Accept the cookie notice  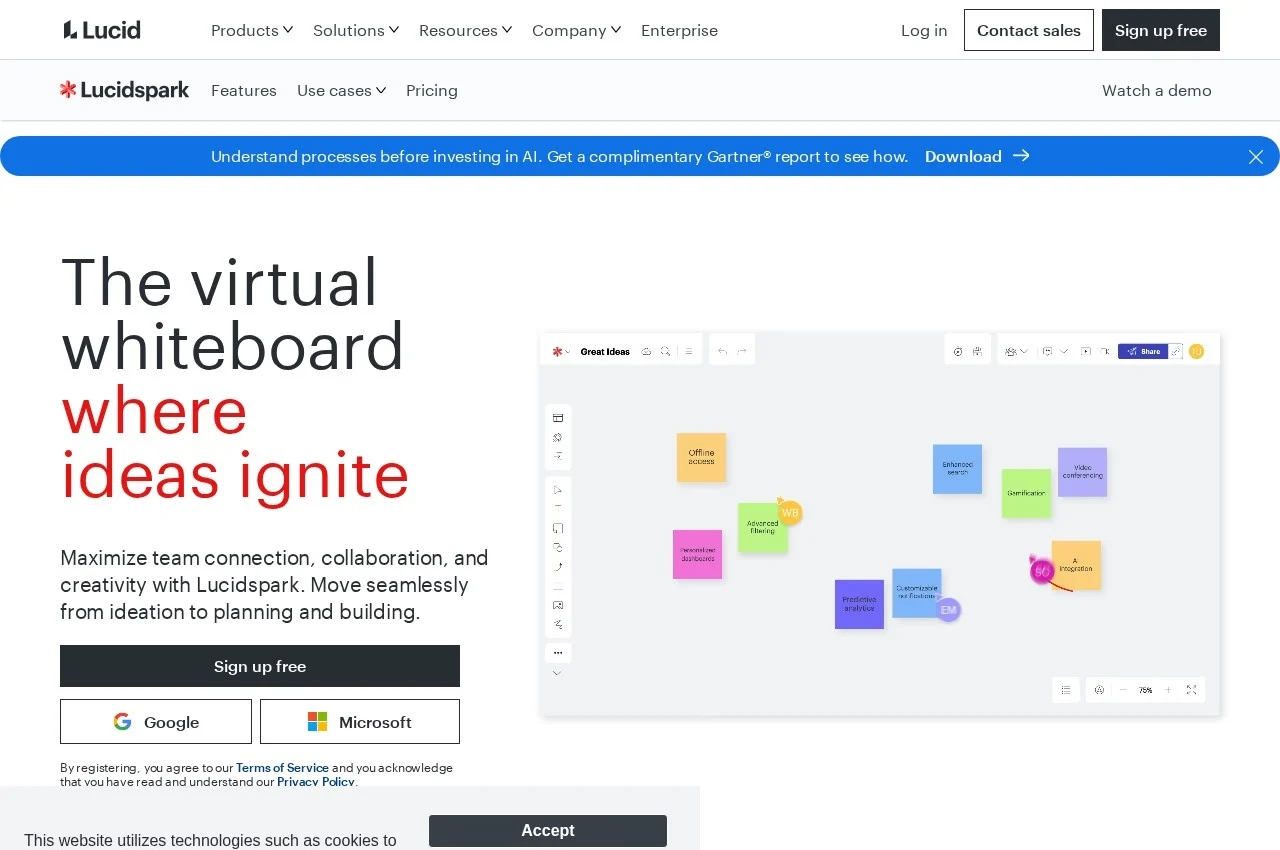pos(548,831)
